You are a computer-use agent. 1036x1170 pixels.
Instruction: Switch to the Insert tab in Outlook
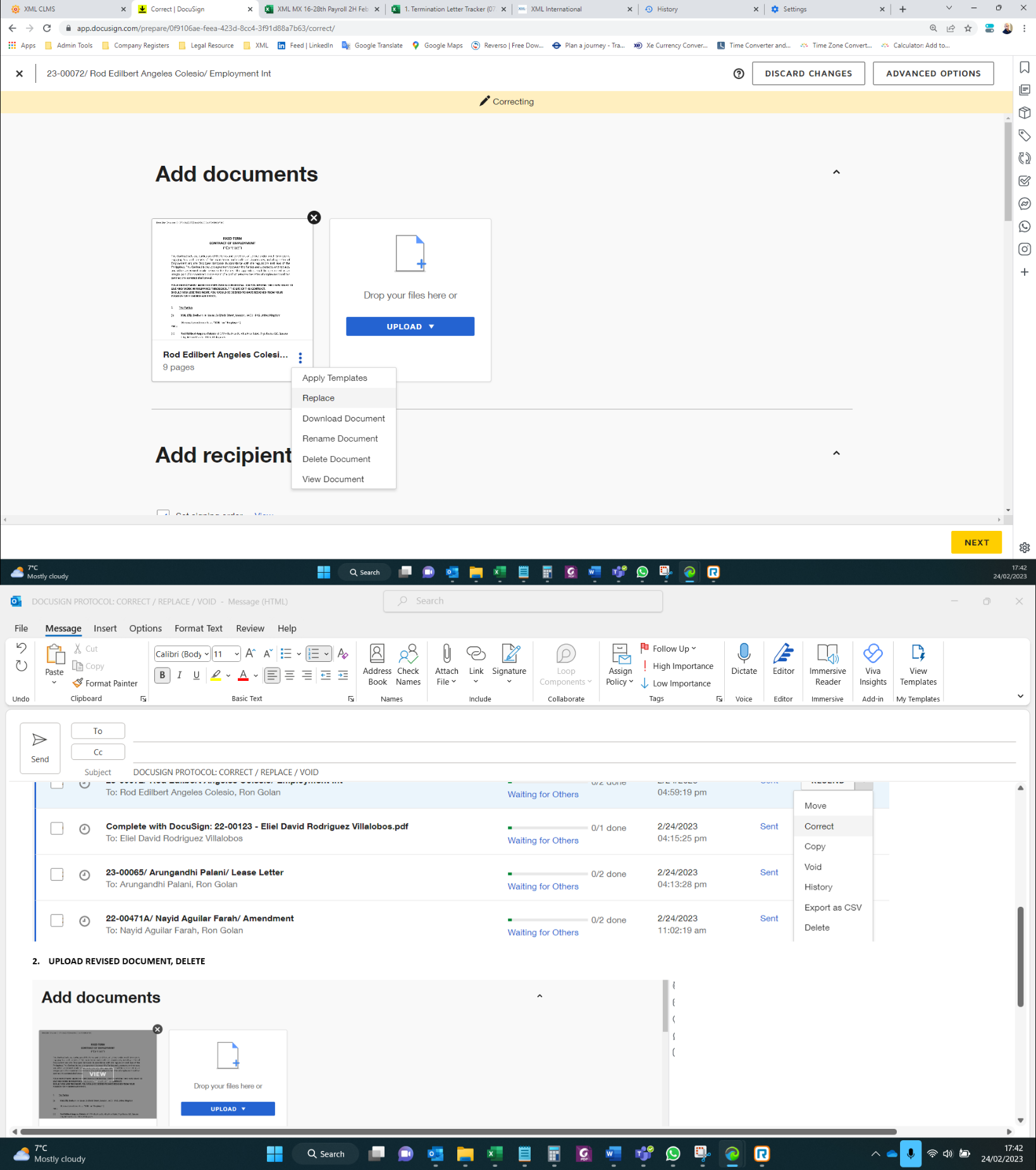105,628
